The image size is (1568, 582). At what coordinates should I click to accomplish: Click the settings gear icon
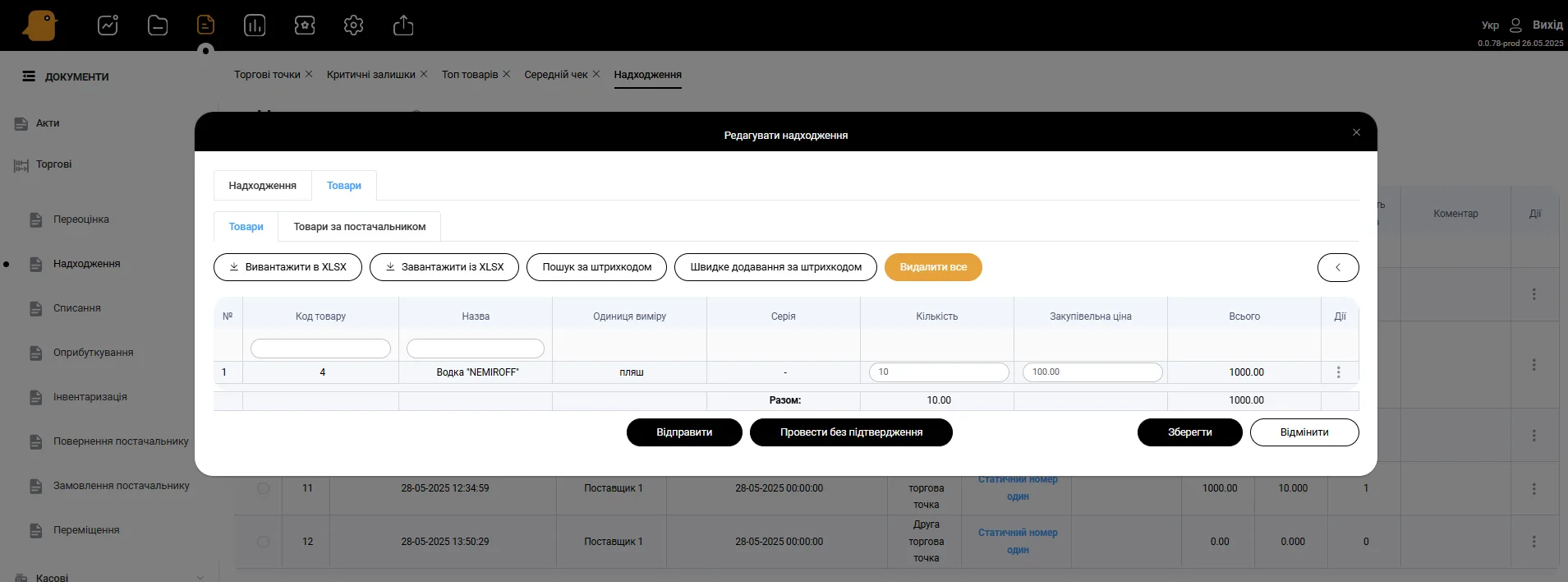coord(353,25)
